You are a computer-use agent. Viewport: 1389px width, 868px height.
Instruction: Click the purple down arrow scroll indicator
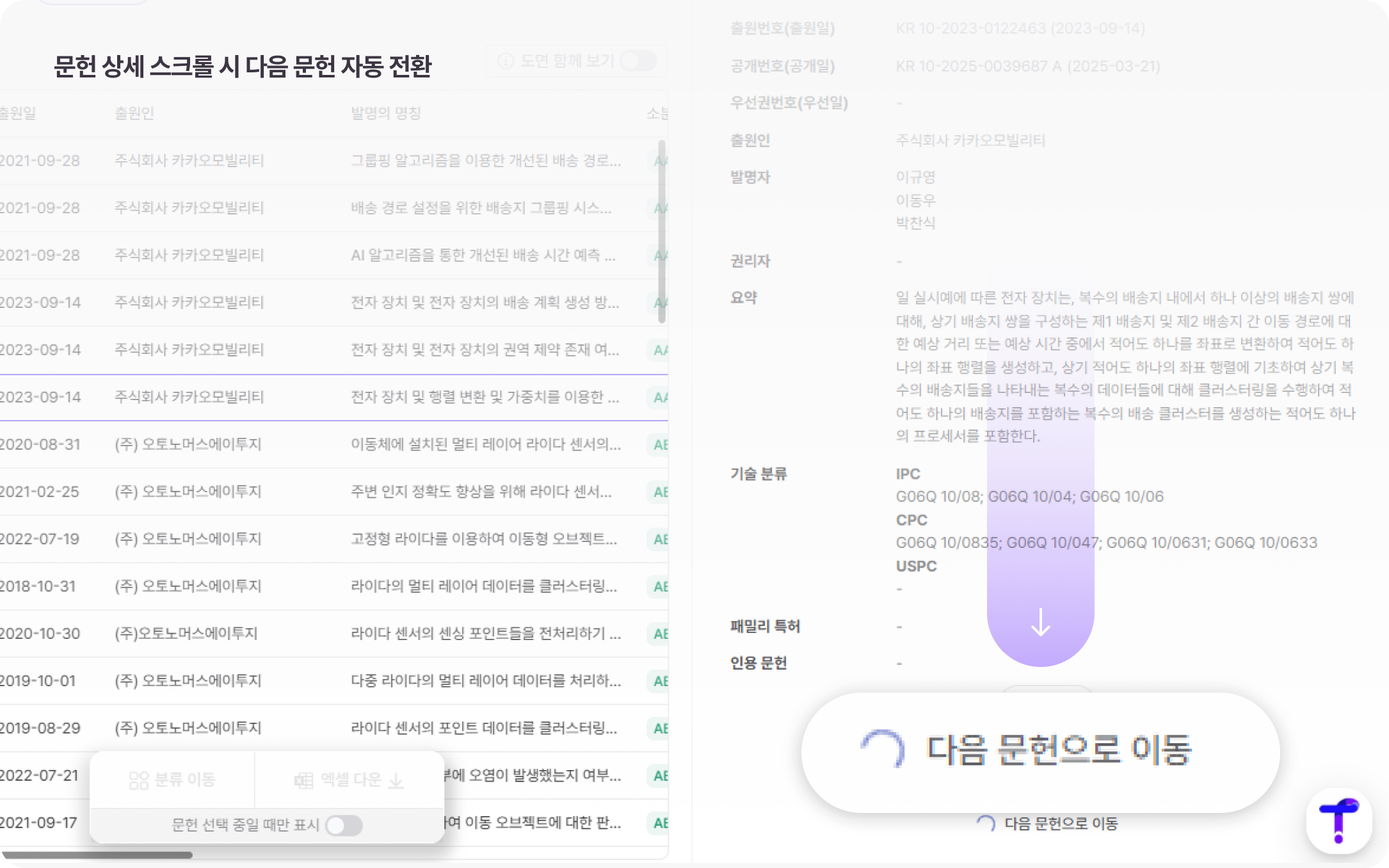tap(1040, 622)
